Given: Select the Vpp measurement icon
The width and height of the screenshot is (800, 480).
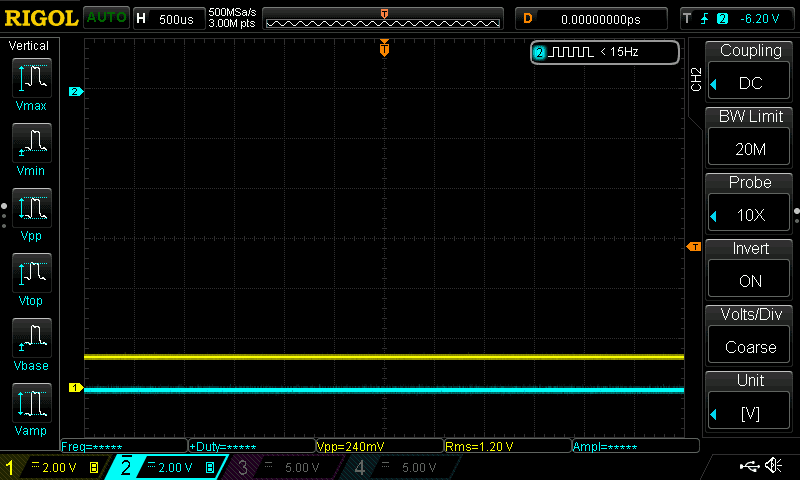Looking at the screenshot, I should (x=32, y=208).
